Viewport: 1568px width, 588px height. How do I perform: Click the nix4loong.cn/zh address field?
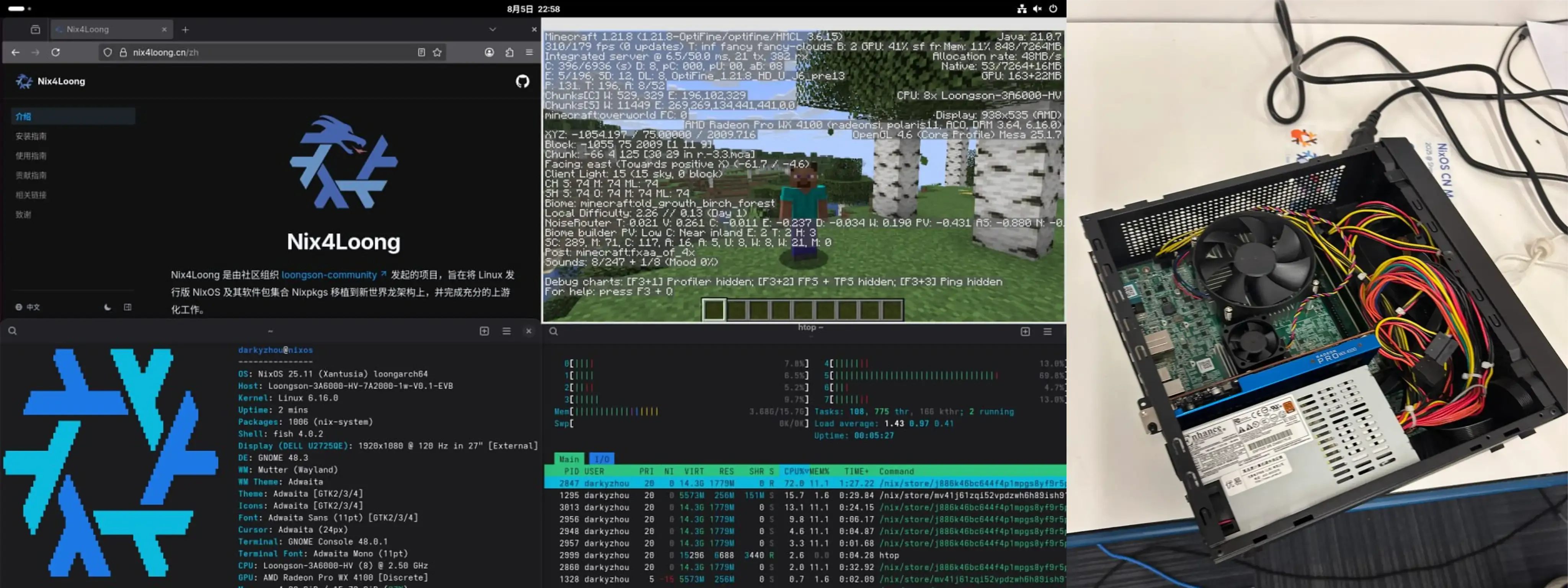(272, 52)
